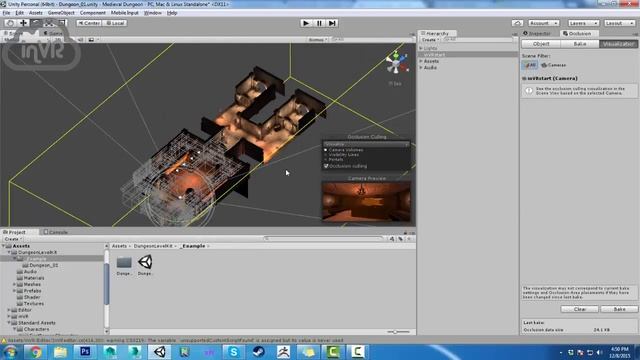
Task: Select the Object tab in Occlusion
Action: tap(541, 44)
